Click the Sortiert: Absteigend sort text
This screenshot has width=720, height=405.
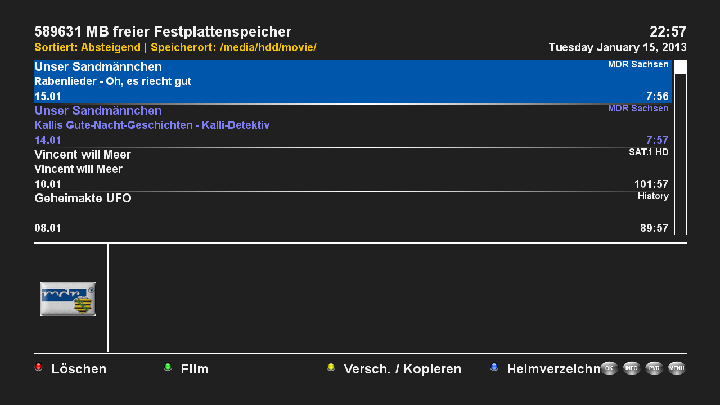87,47
